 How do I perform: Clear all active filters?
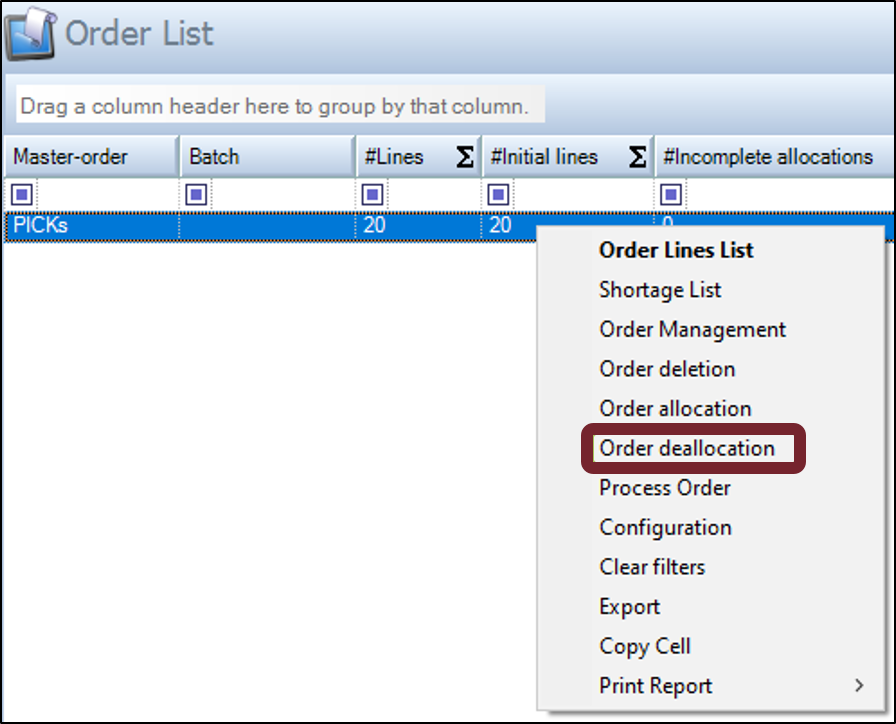[651, 567]
